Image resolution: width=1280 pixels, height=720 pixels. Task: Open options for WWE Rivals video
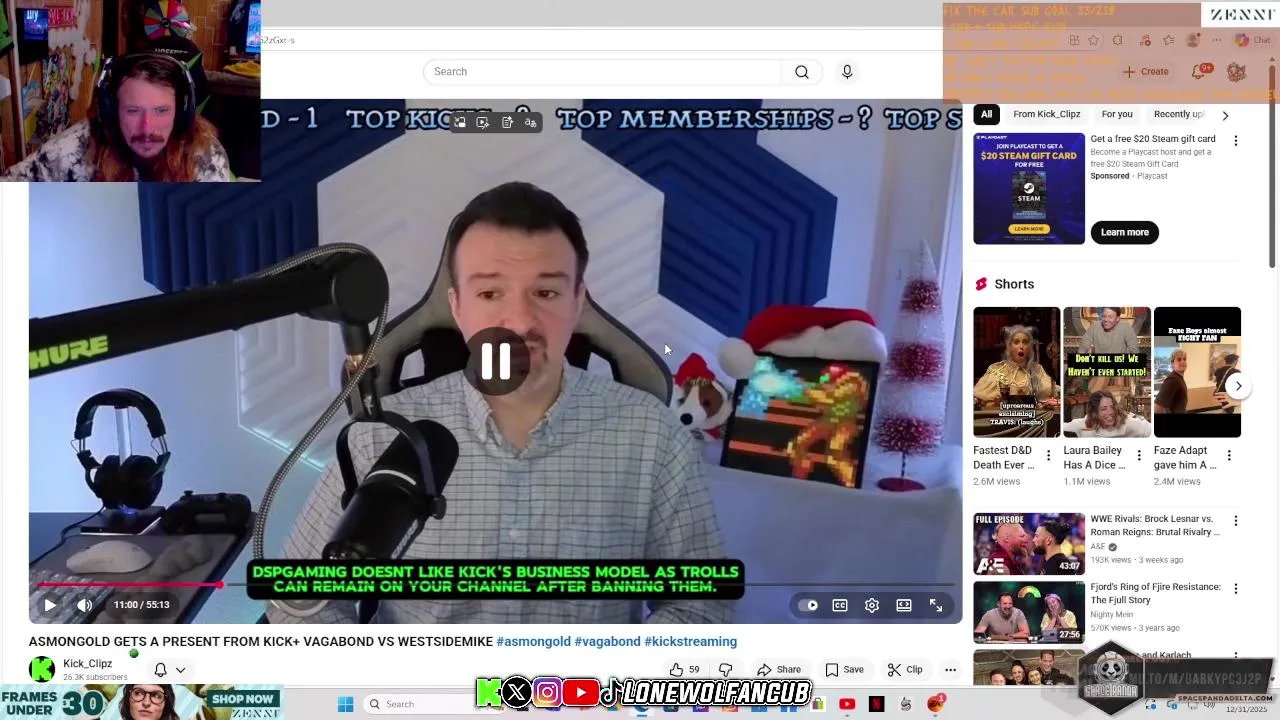click(1236, 521)
